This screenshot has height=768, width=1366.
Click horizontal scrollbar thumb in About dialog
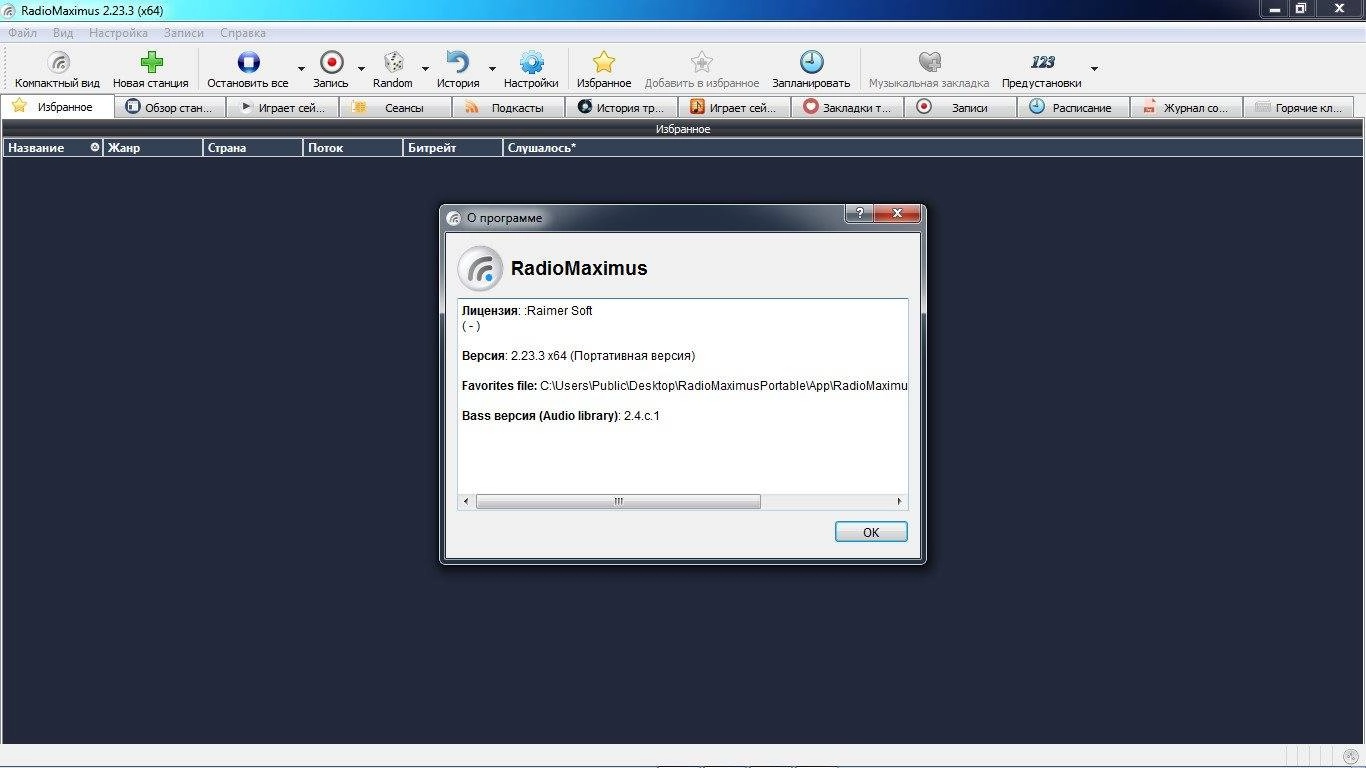618,501
